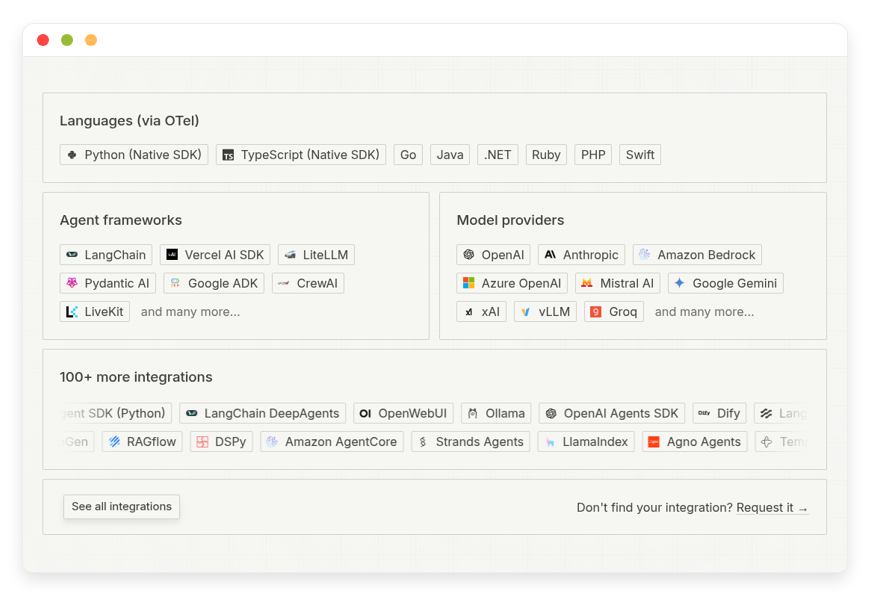Open the LlamaIndex integration chip
Screen dimensions: 870x595
tap(586, 442)
